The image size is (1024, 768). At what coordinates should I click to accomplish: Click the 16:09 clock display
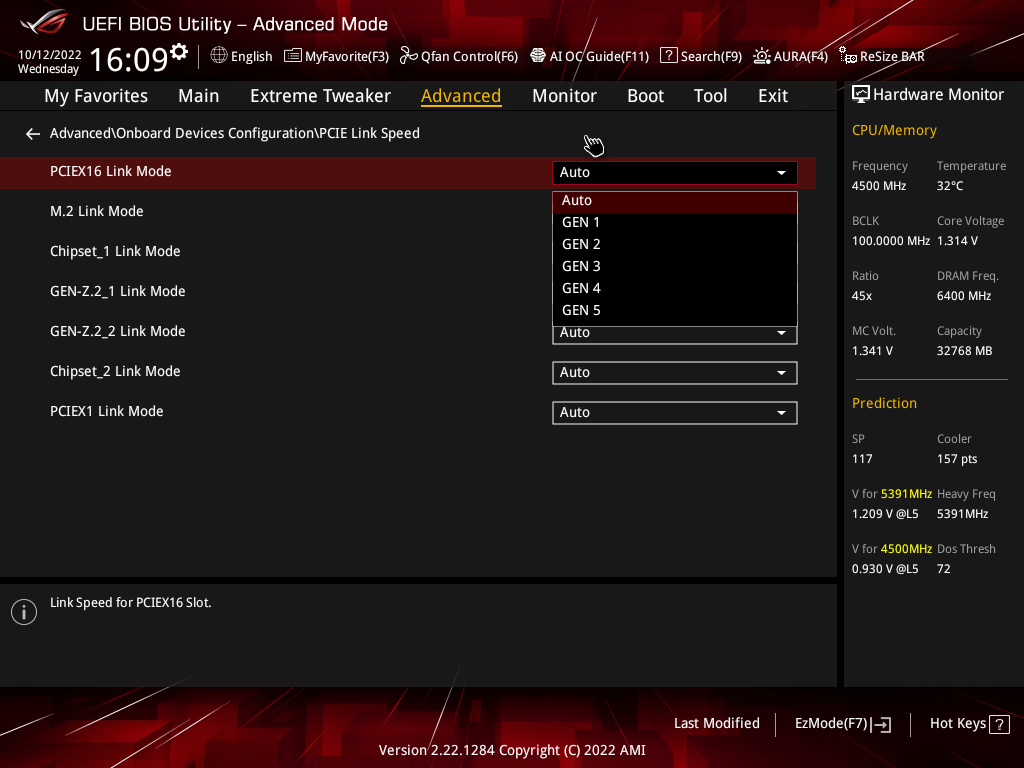(129, 59)
